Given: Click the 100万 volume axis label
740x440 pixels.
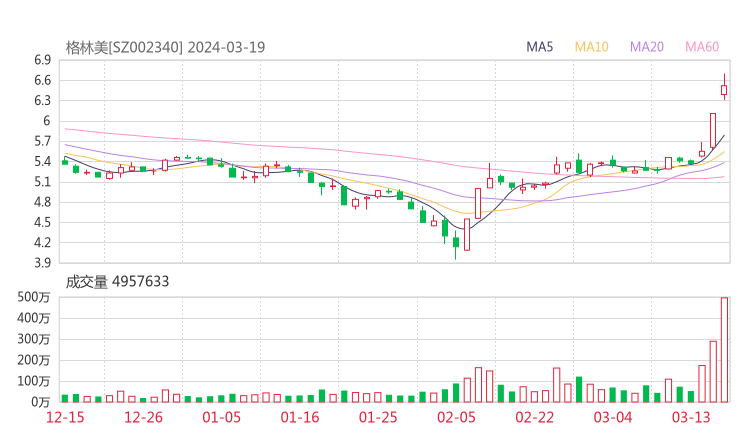Looking at the screenshot, I should click(34, 381).
